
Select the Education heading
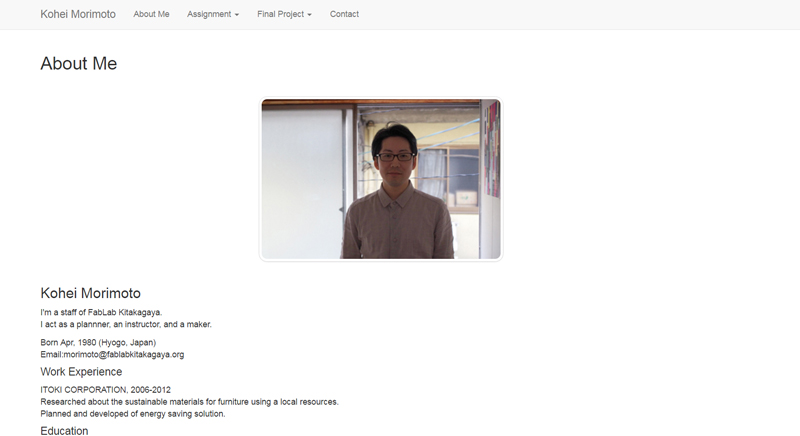click(64, 431)
